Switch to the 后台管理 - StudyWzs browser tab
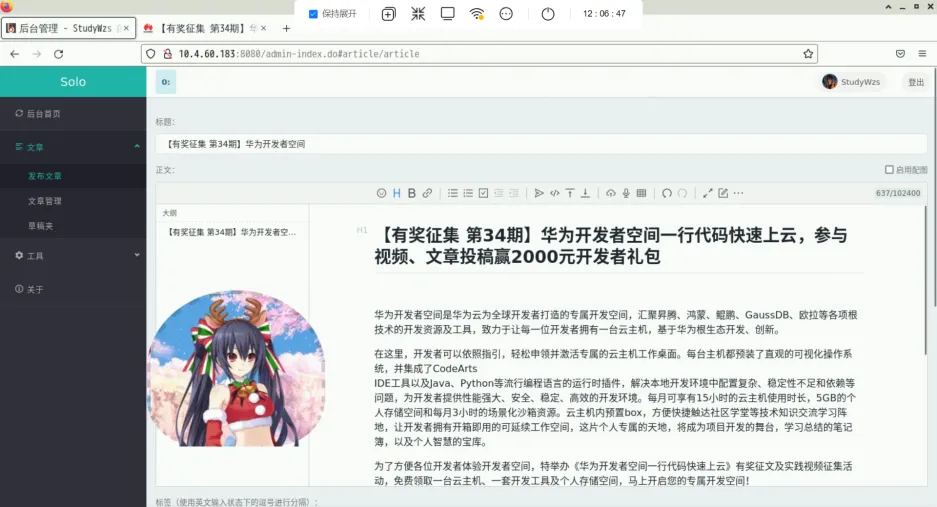Viewport: 937px width, 507px height. [68, 28]
